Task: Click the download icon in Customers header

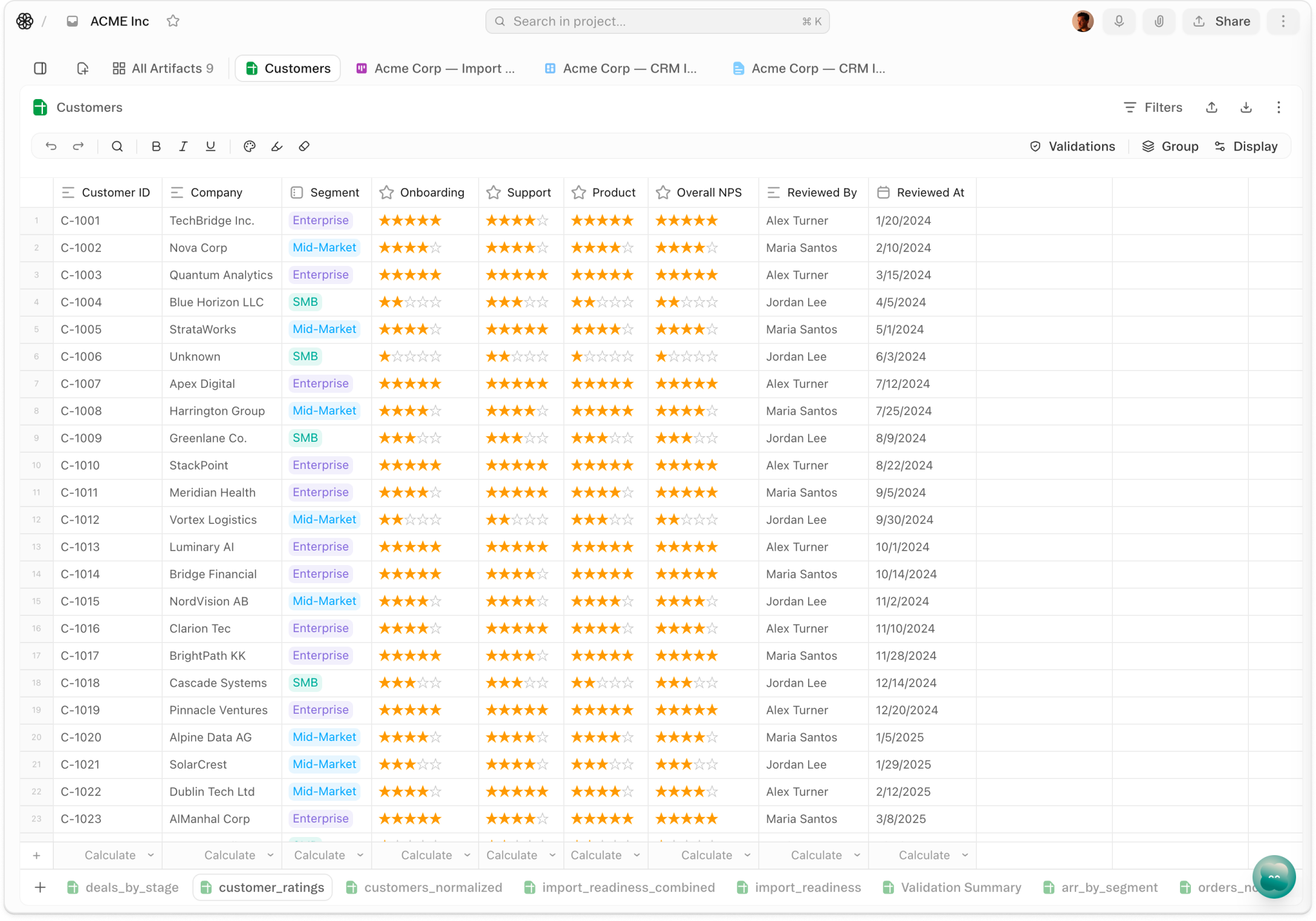Action: click(1246, 108)
